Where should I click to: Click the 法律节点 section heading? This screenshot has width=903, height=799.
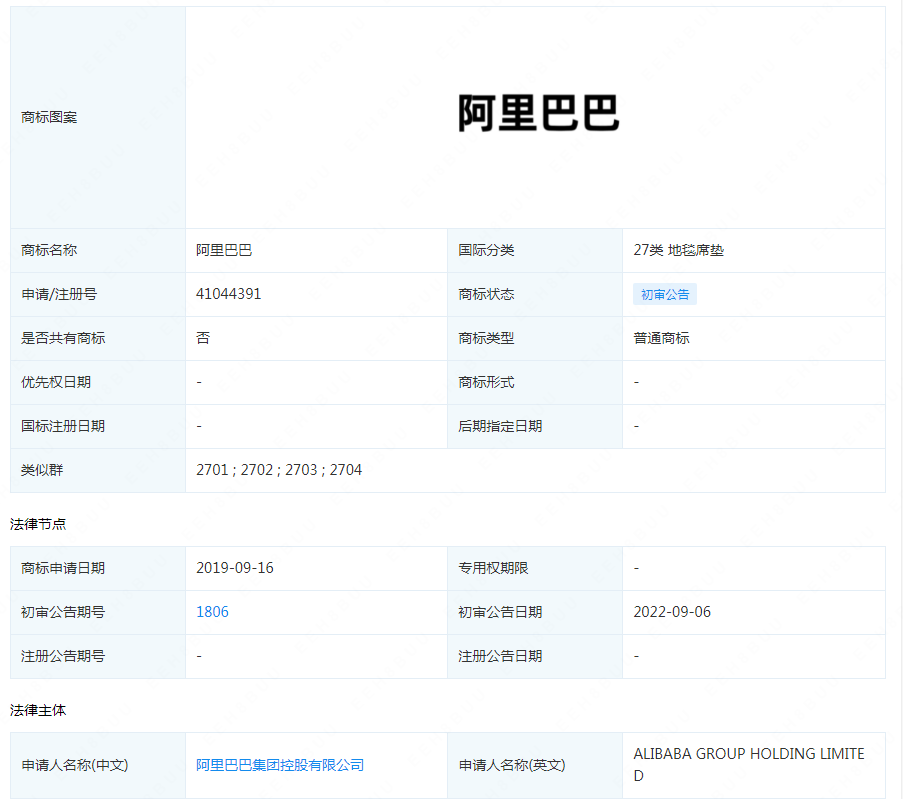point(38,524)
